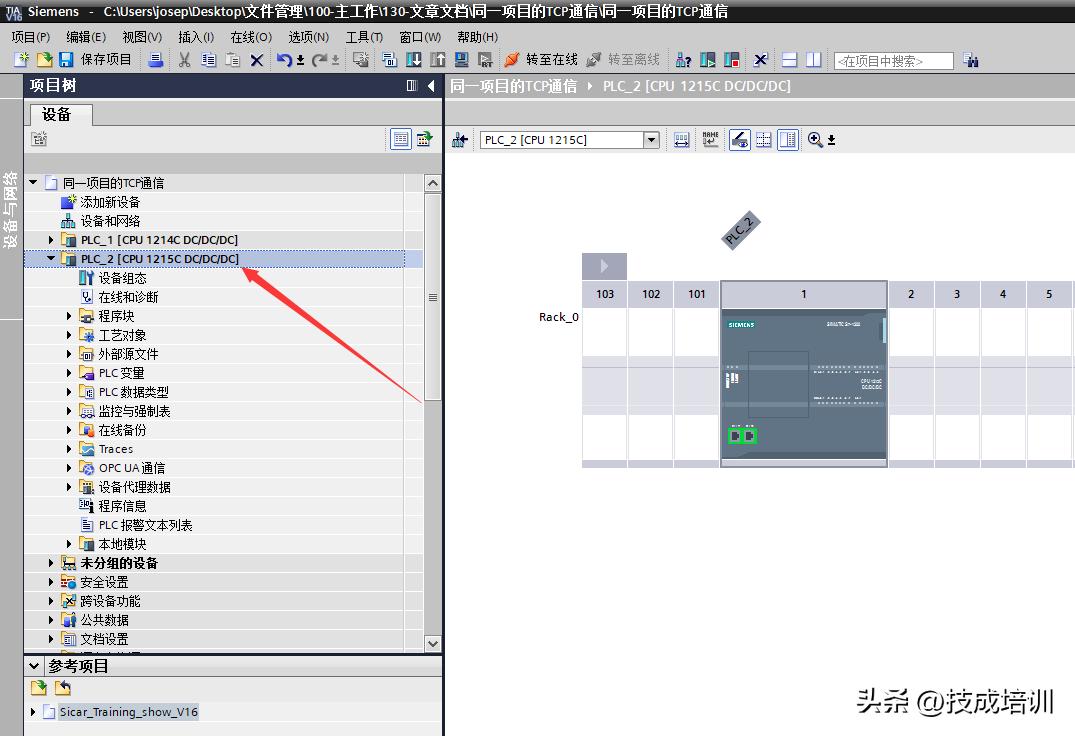This screenshot has width=1075, height=736.
Task: Click the new project icon in toolbar
Action: coord(21,60)
